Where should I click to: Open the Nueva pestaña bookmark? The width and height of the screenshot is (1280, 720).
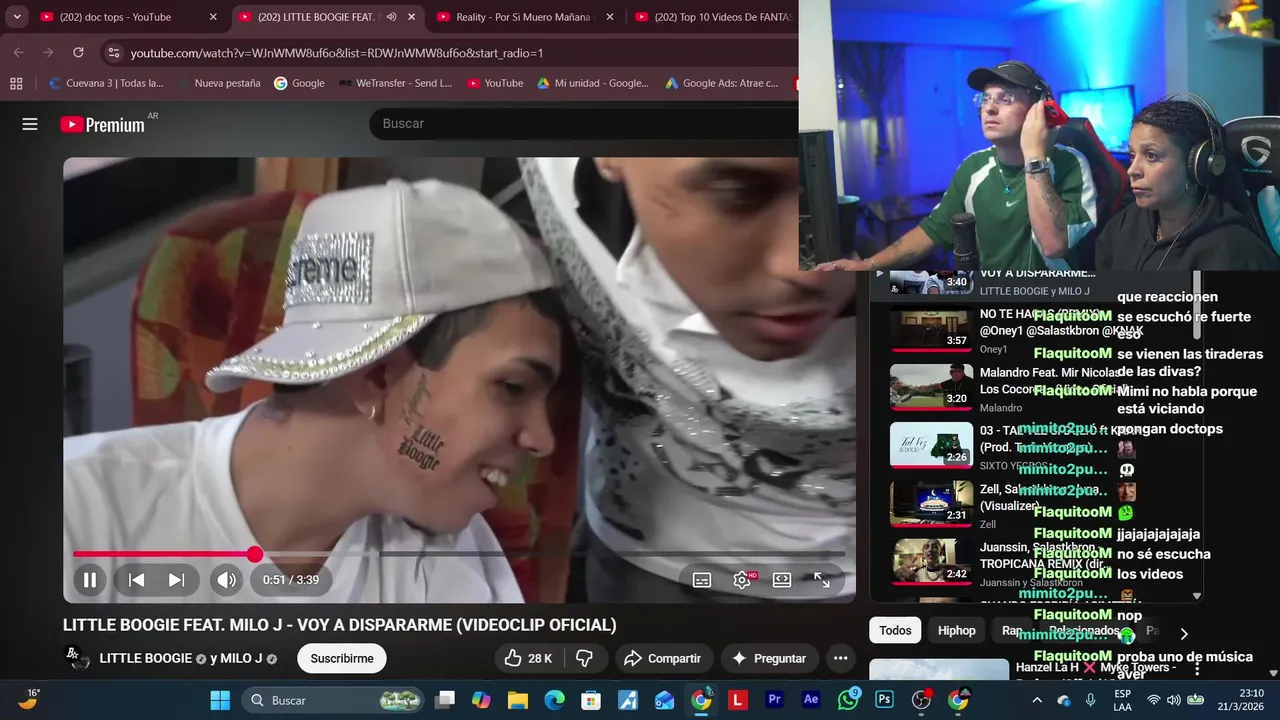219,83
